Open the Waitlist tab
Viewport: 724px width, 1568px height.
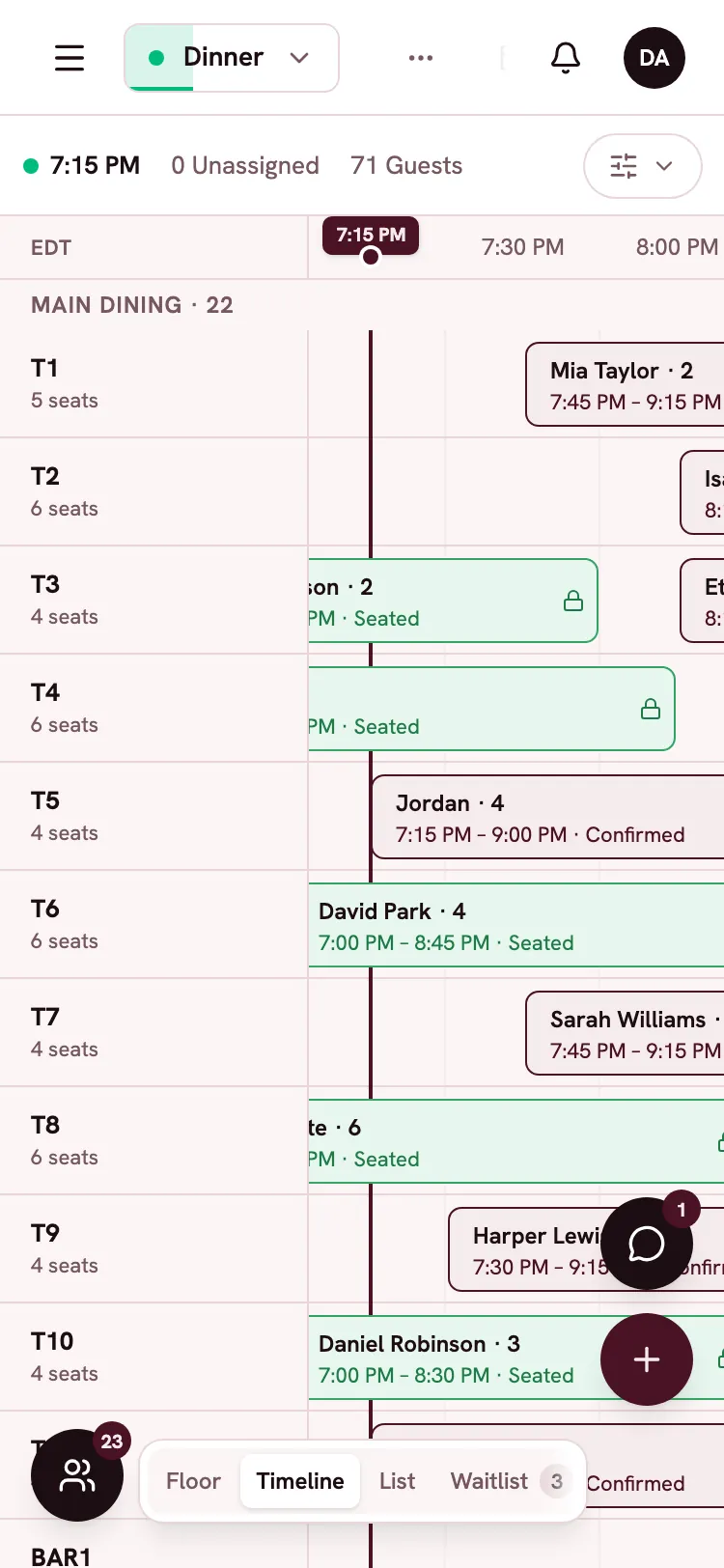(x=508, y=1481)
